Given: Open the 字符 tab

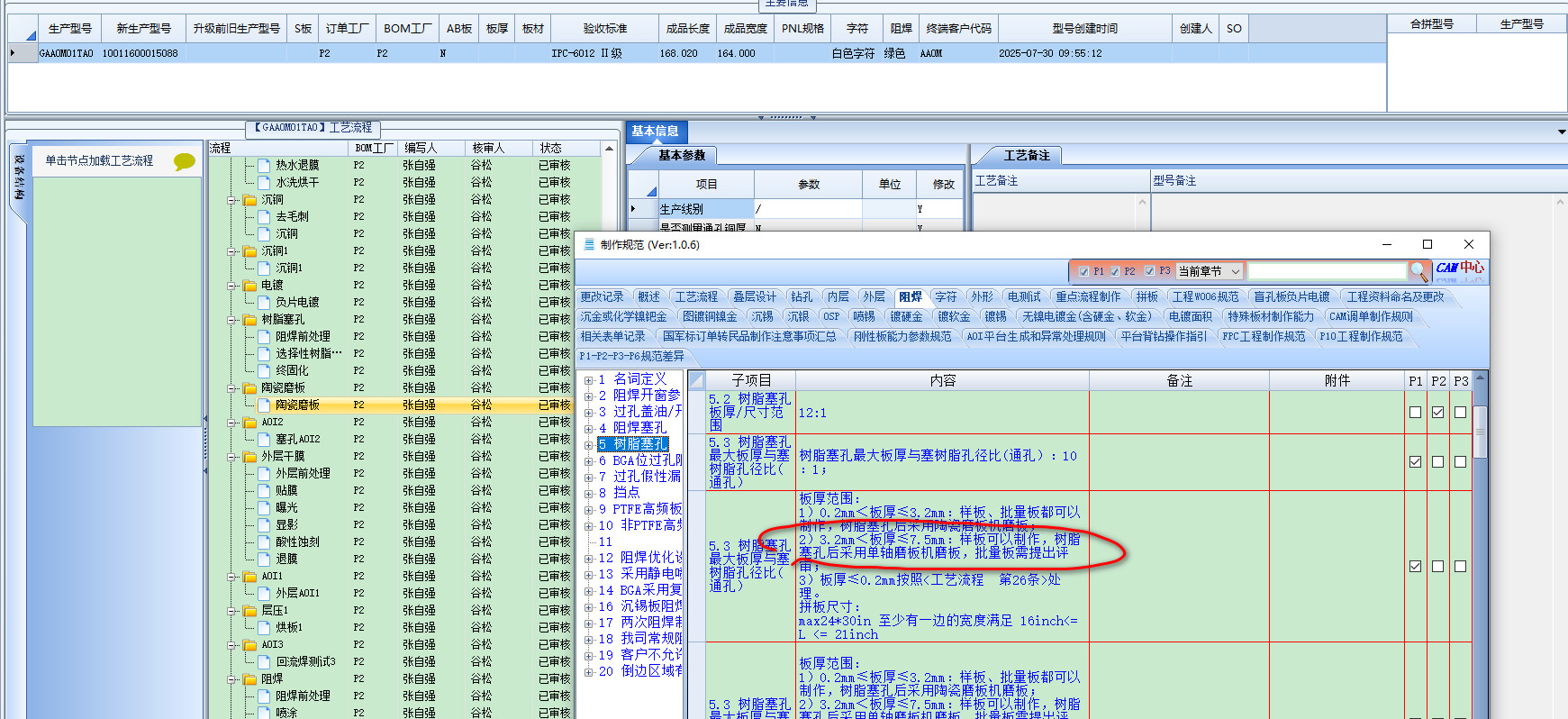Looking at the screenshot, I should pyautogui.click(x=946, y=296).
